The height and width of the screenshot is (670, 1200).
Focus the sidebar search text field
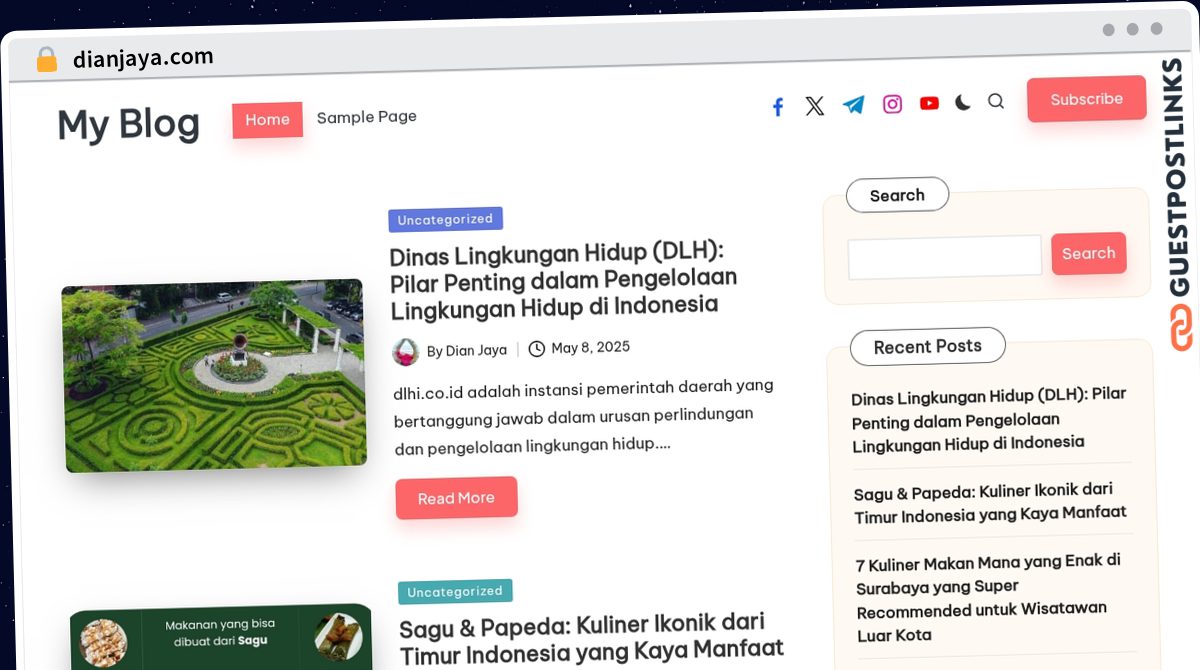pyautogui.click(x=944, y=257)
